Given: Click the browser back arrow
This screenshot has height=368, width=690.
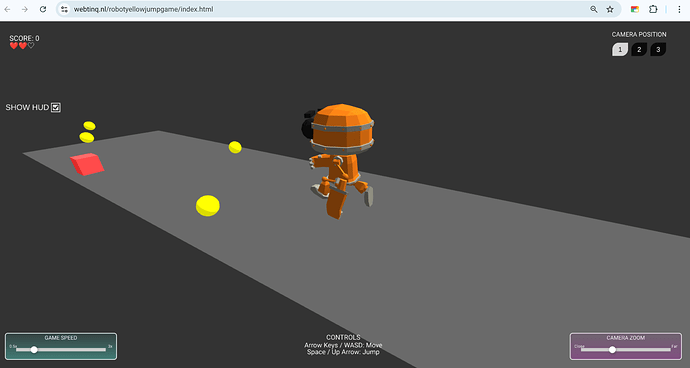Looking at the screenshot, I should click(x=7, y=9).
